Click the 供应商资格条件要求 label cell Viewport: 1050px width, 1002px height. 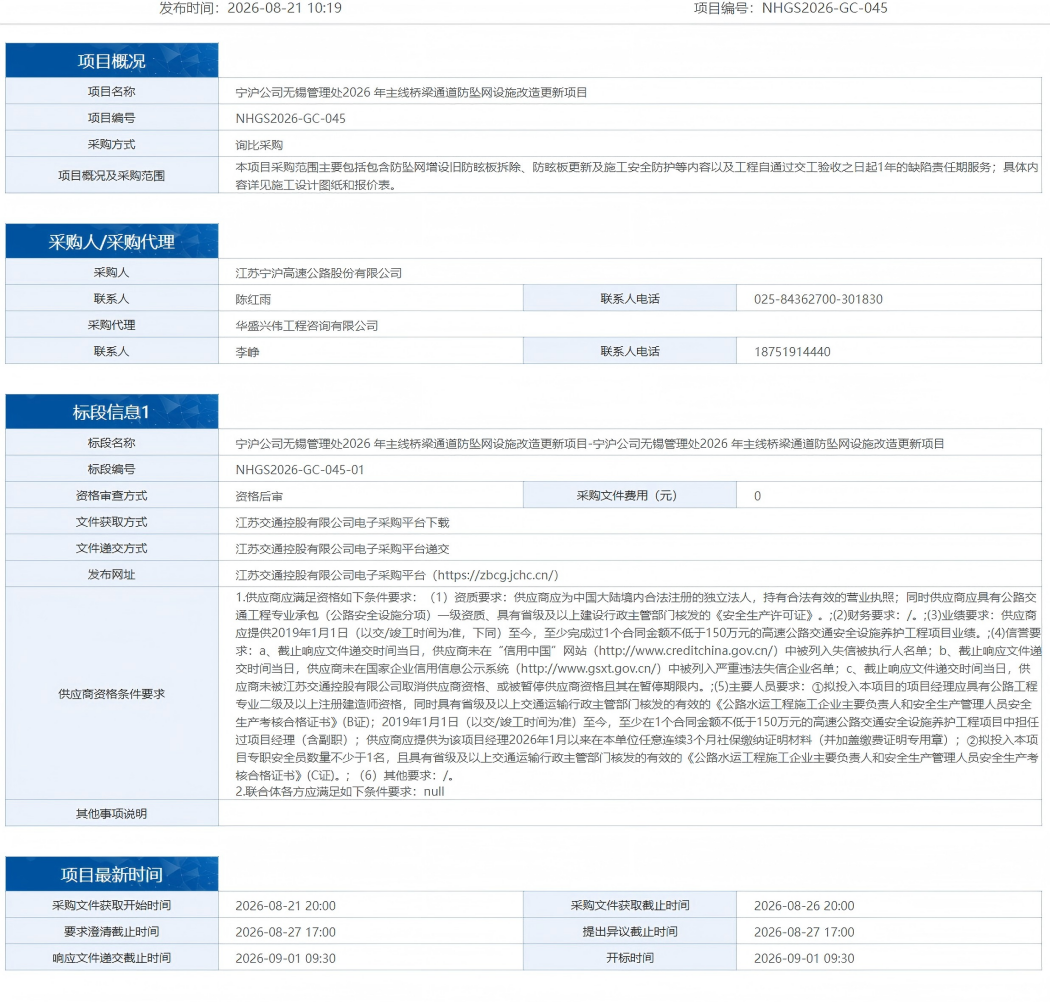coord(112,693)
